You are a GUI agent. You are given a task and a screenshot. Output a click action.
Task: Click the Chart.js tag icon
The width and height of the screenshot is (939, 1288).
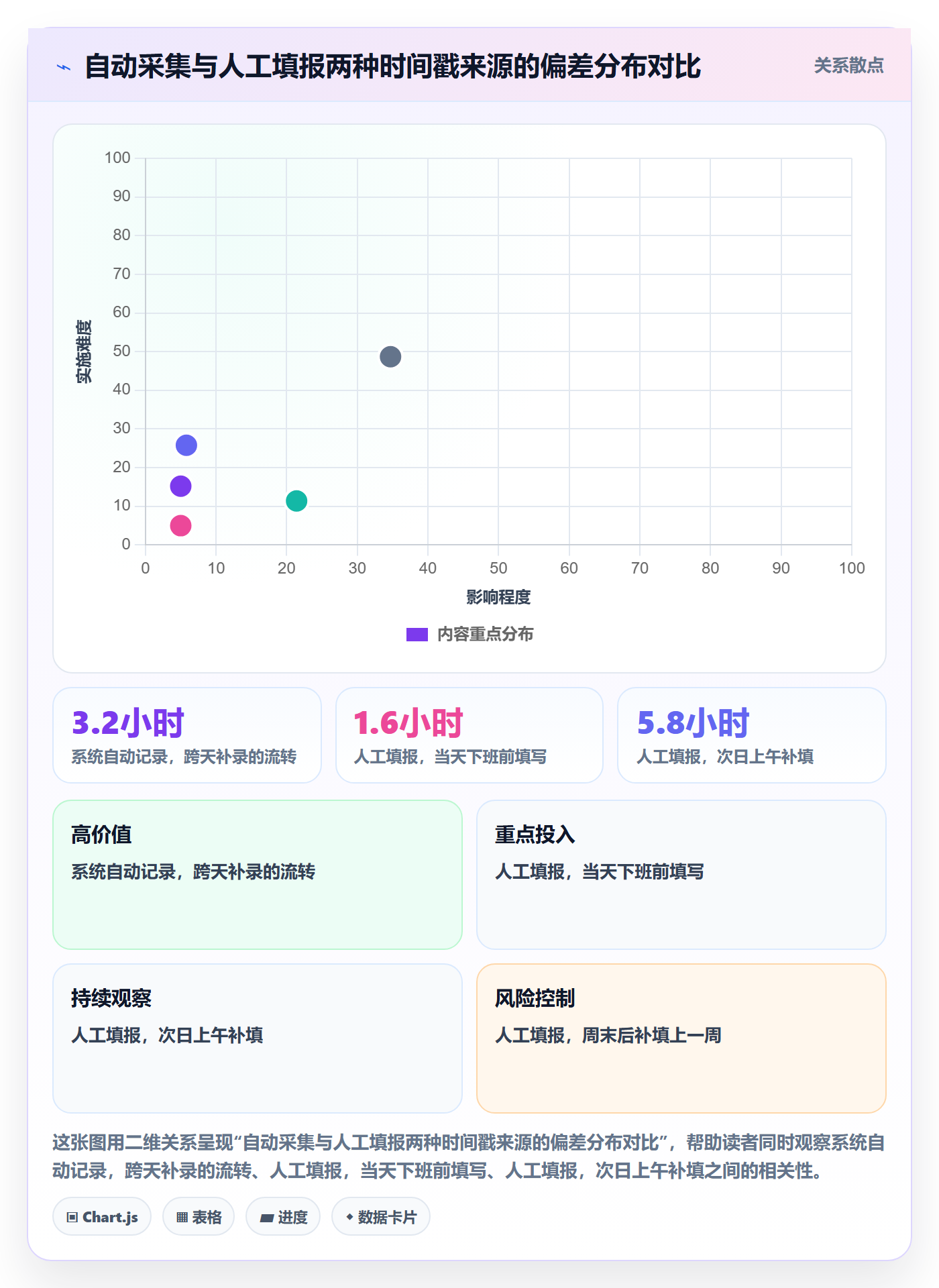click(72, 1218)
